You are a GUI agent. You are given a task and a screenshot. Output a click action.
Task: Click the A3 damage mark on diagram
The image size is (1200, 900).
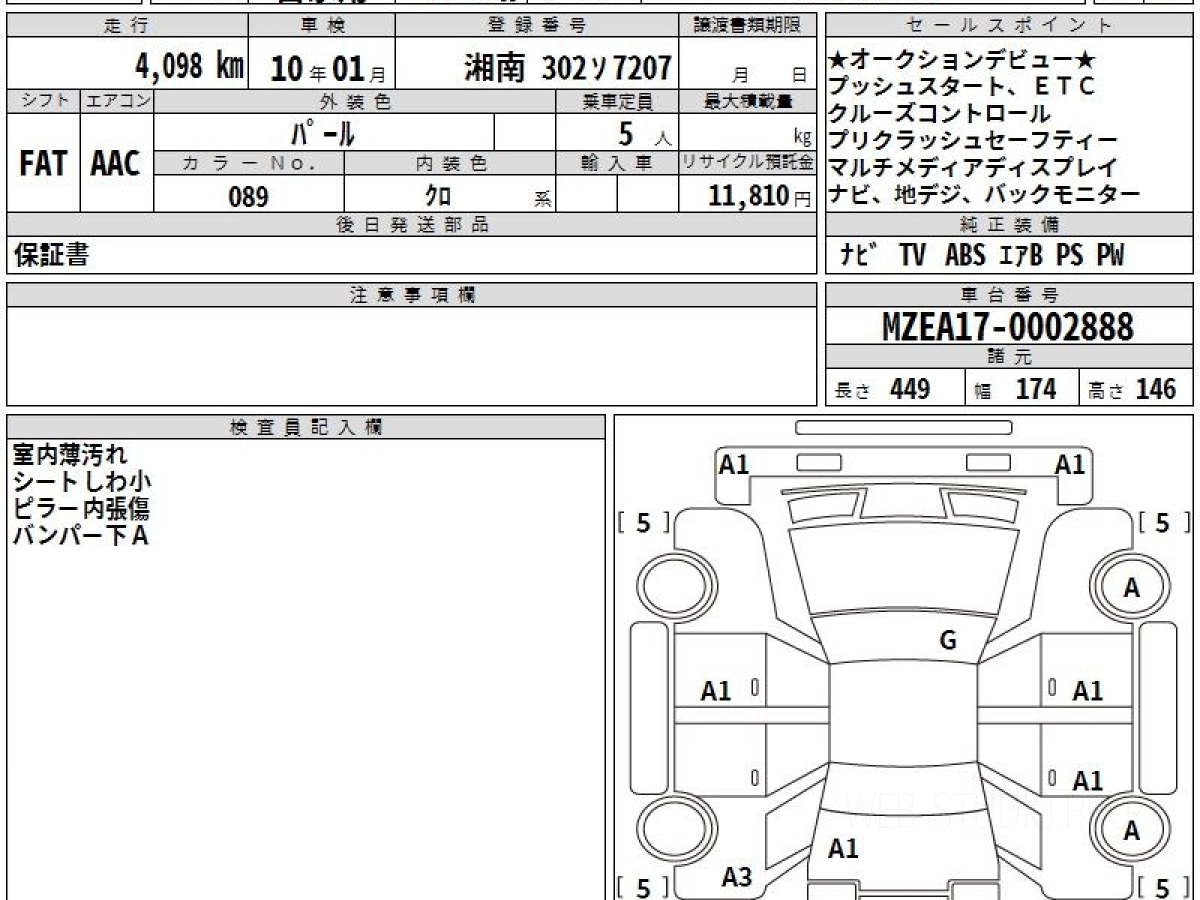click(736, 877)
